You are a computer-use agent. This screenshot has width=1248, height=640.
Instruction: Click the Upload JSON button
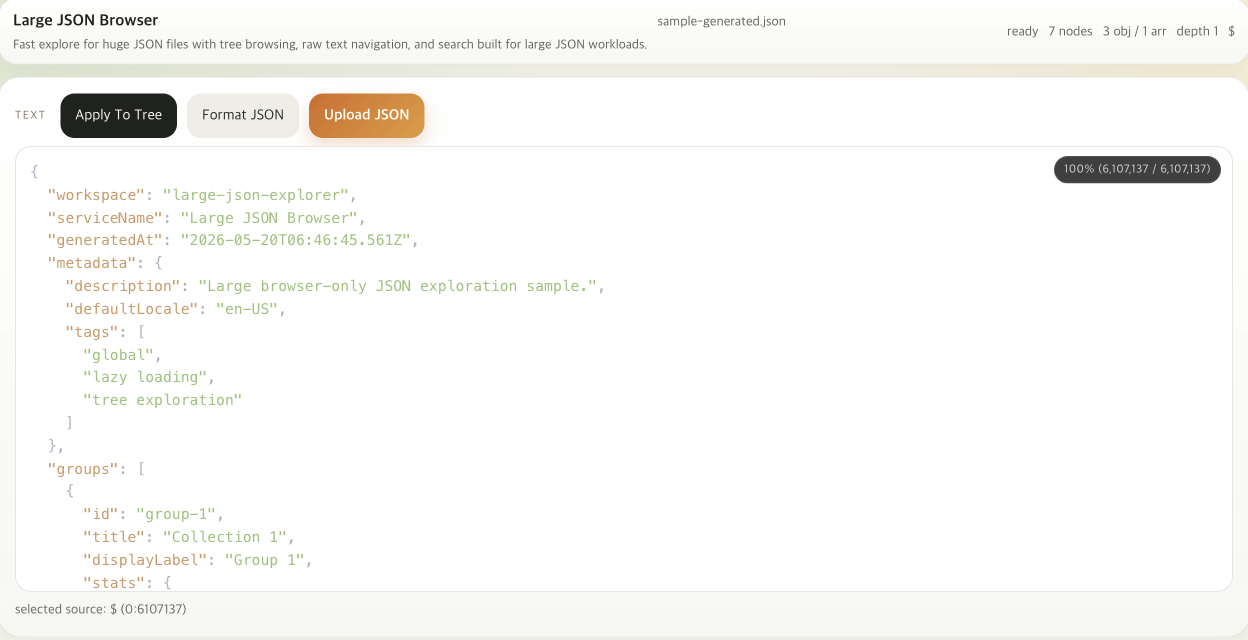pos(367,115)
